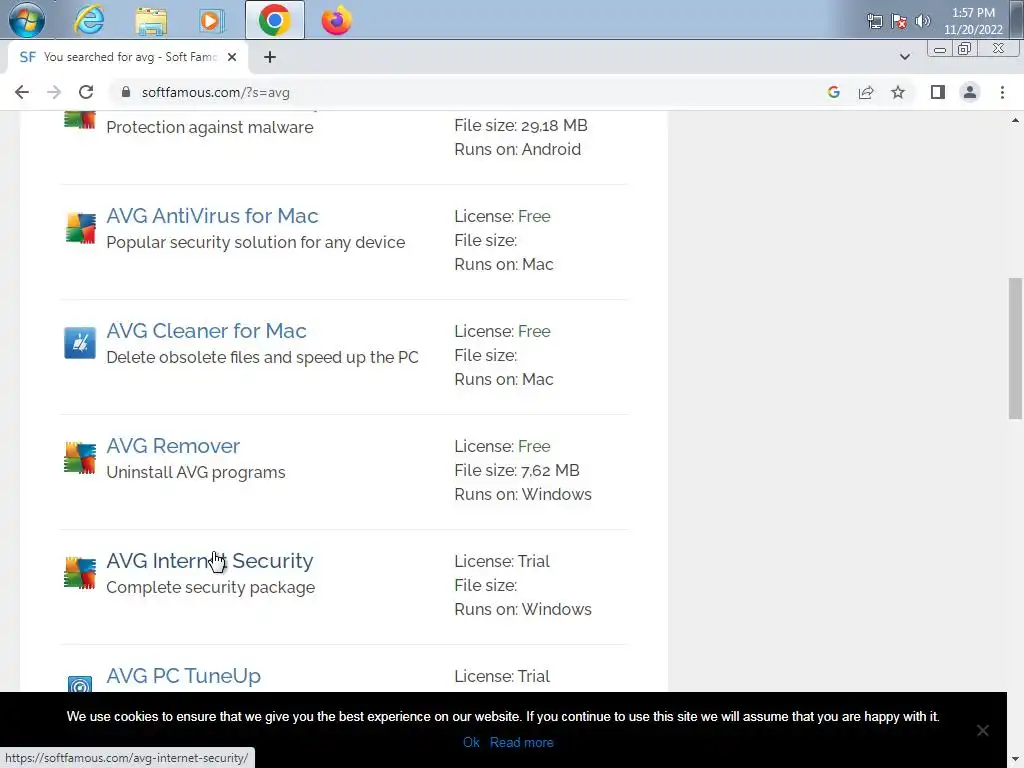
Task: Click AVG Cleaner for Mac icon thumbnail
Action: tap(80, 343)
